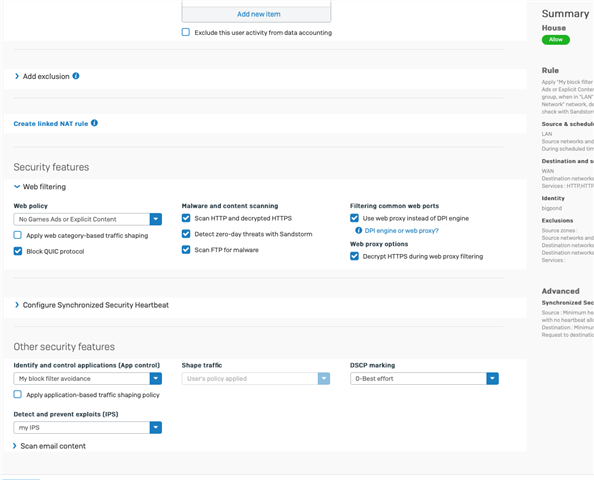This screenshot has height=480, width=594.
Task: Uncheck Scan HTTP and decrypted HTTPS
Action: pos(186,218)
